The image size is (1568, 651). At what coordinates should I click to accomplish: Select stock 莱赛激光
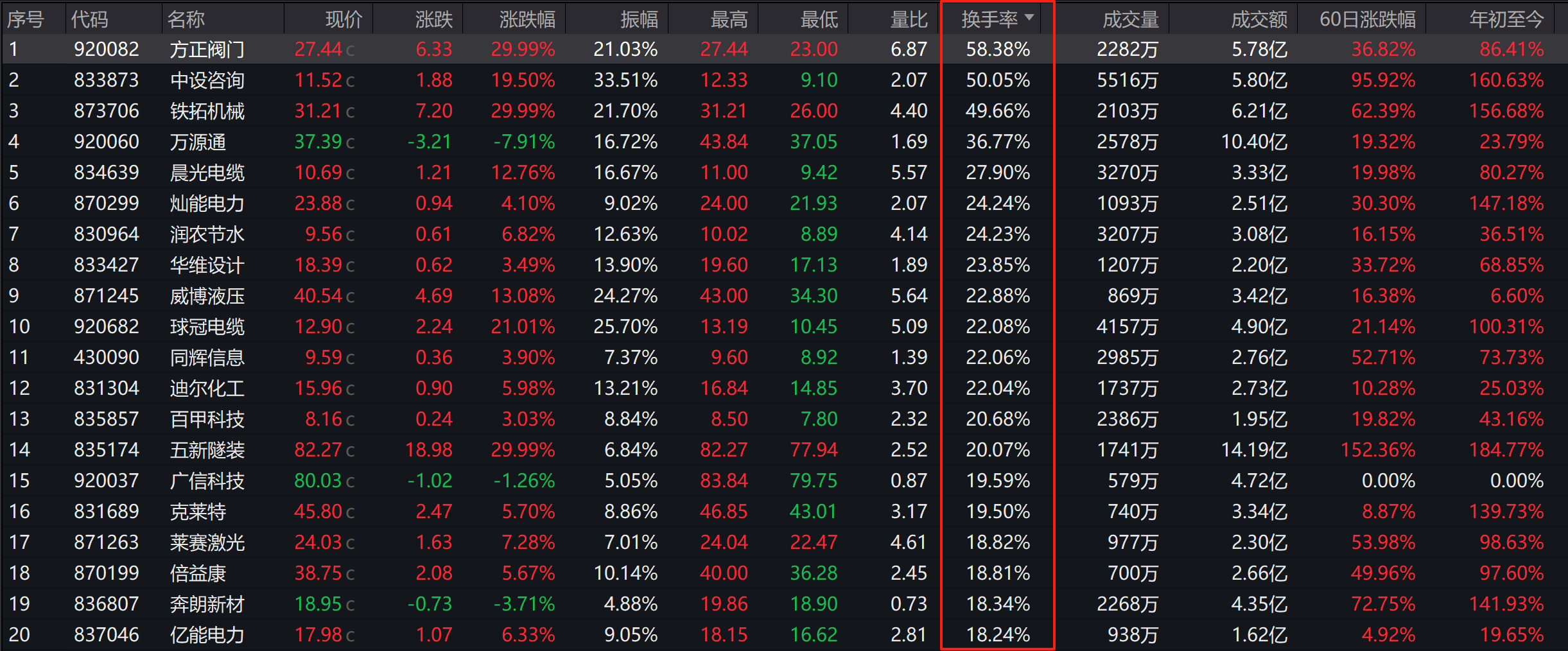click(207, 542)
